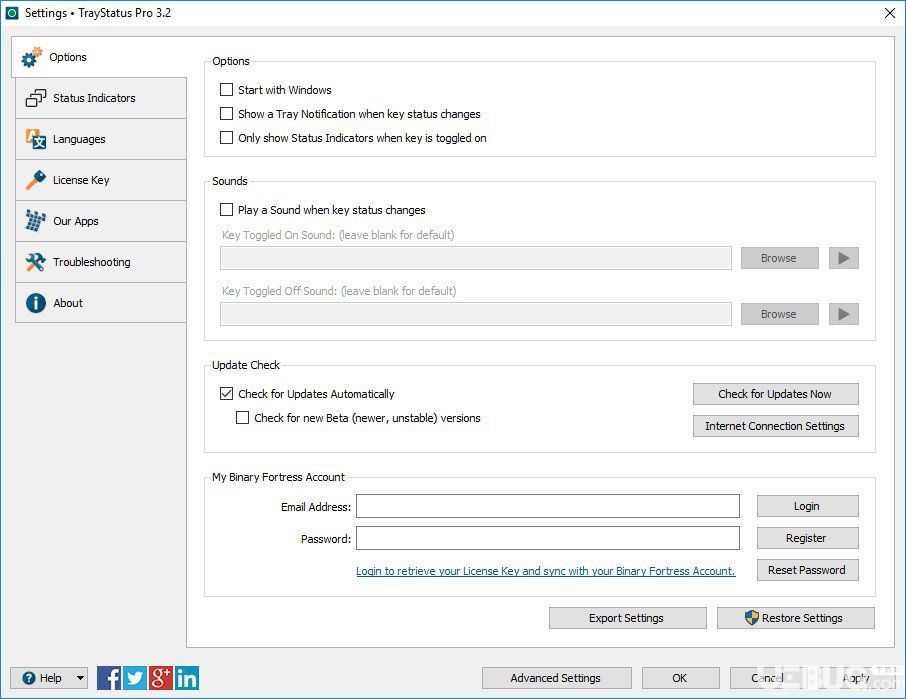Browse for Key Toggled On sound file
906x699 pixels.
pos(779,258)
